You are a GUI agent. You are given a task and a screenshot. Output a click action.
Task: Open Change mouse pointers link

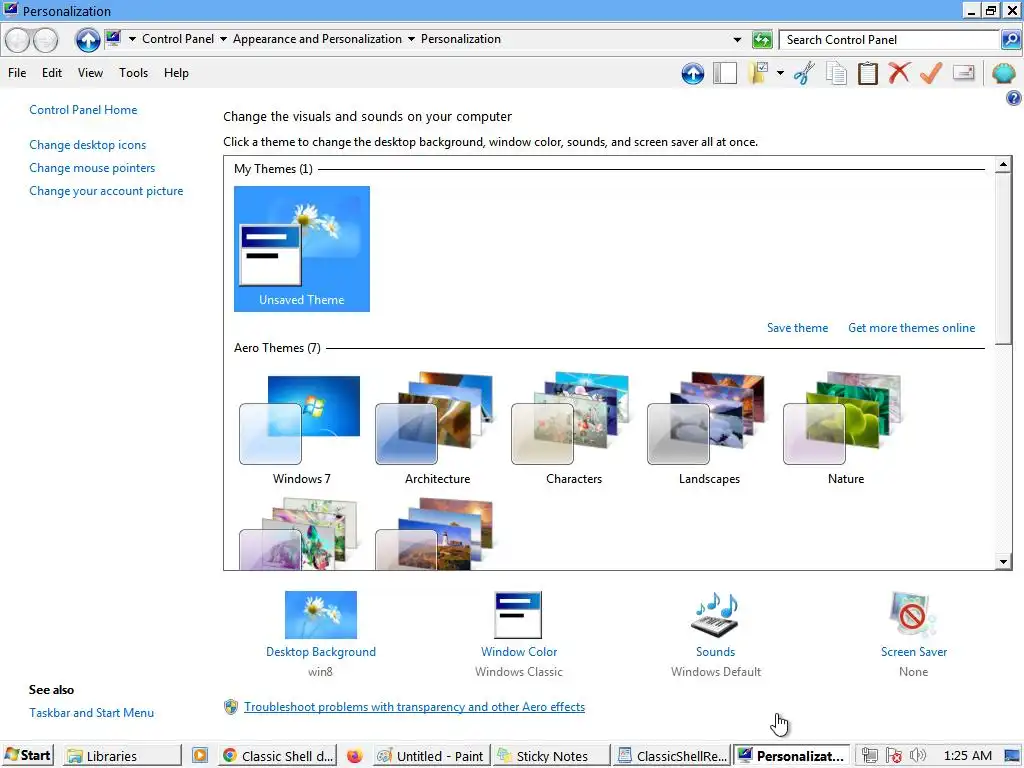coord(92,168)
